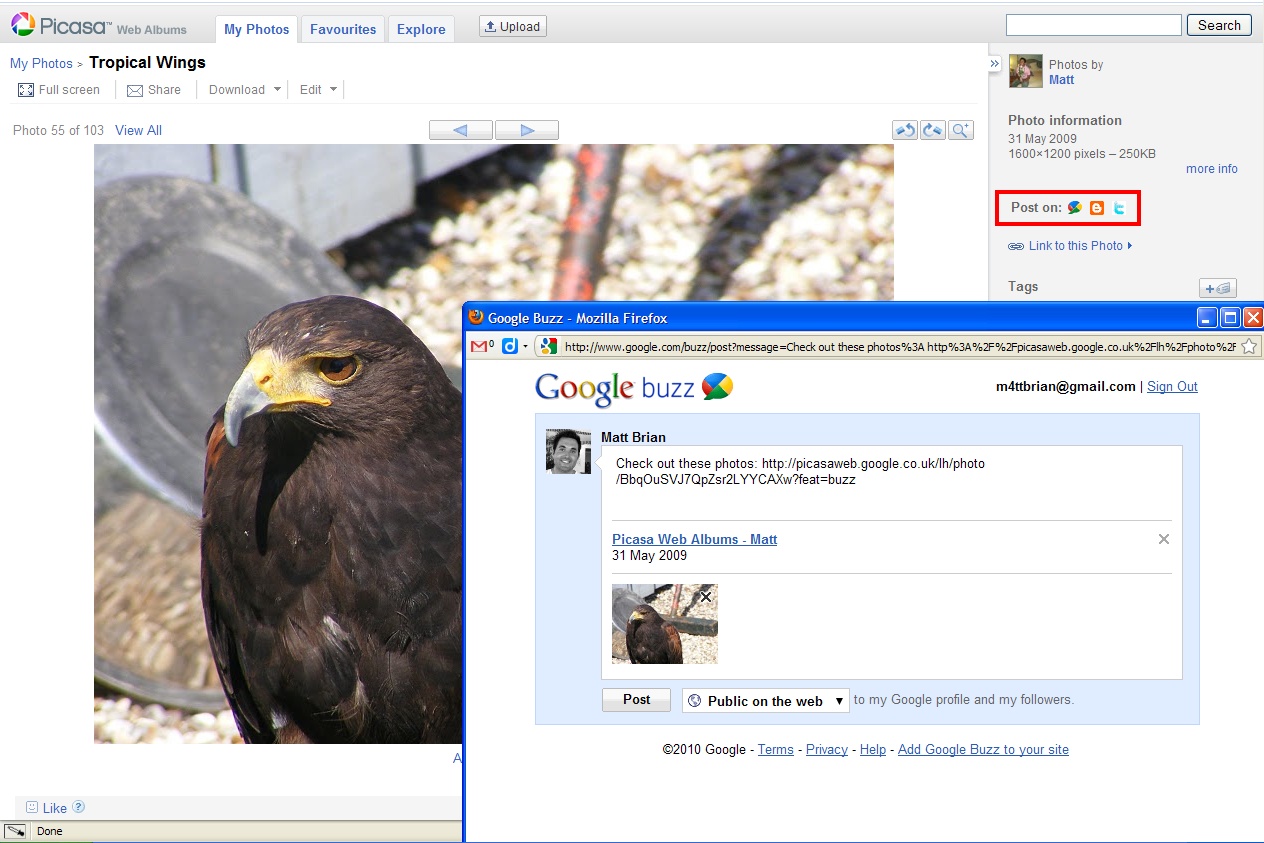This screenshot has height=843, width=1264.
Task: Click the m4ttbrian@gmail.com address
Action: [x=1065, y=386]
